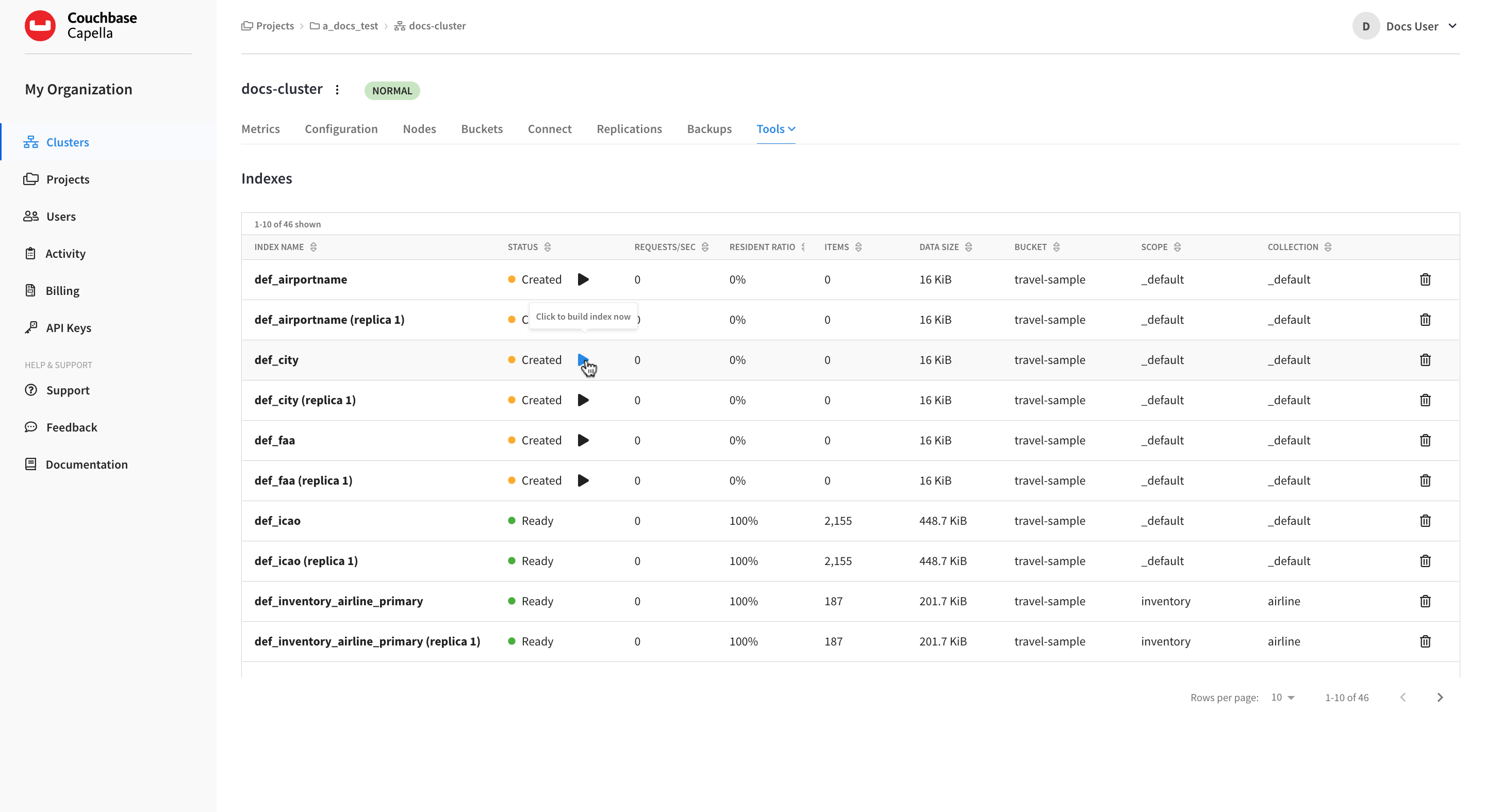Open the Rows per page selector
The image size is (1485, 812).
click(1283, 698)
